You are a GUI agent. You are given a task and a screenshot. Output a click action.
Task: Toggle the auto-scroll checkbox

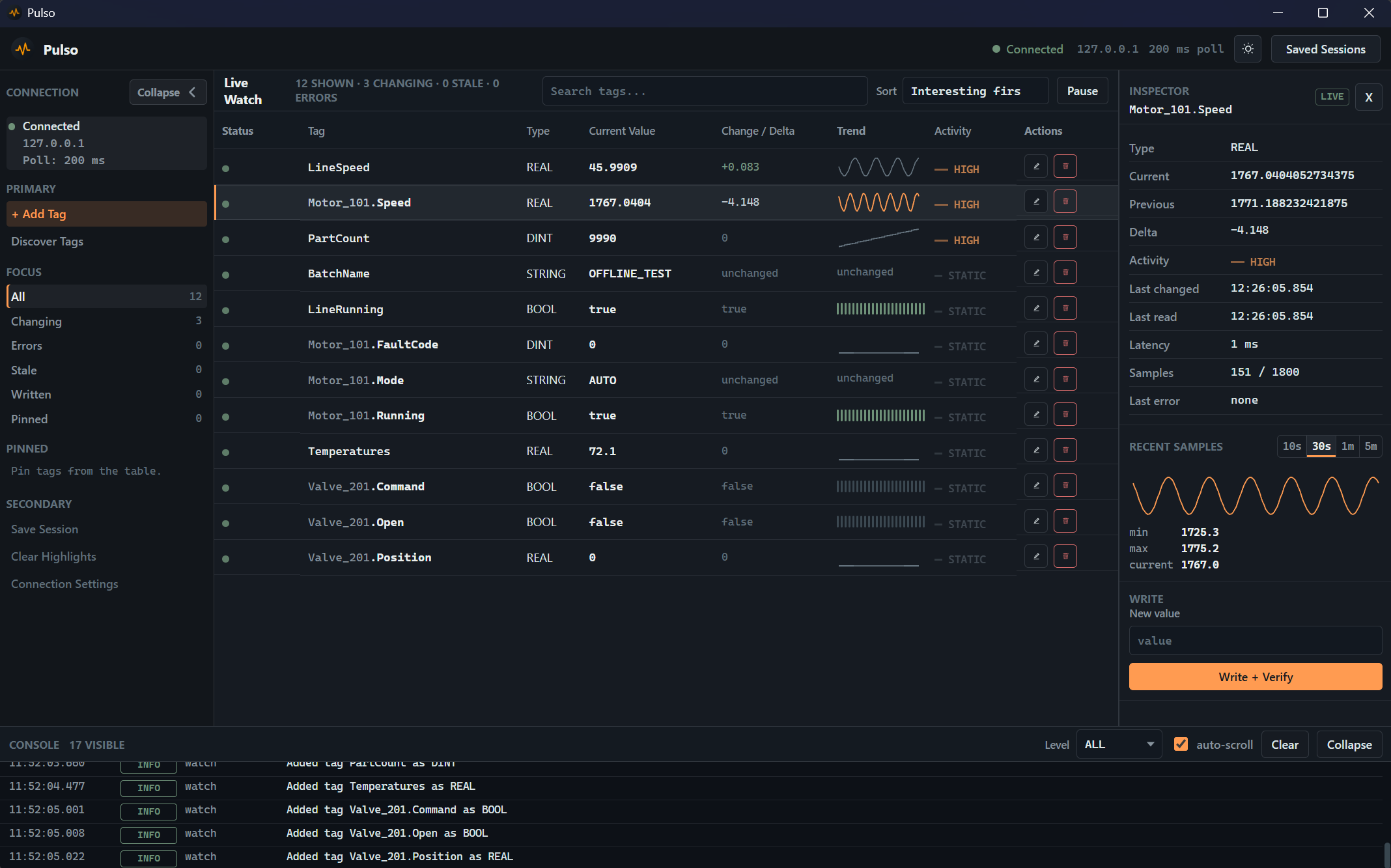click(1181, 744)
